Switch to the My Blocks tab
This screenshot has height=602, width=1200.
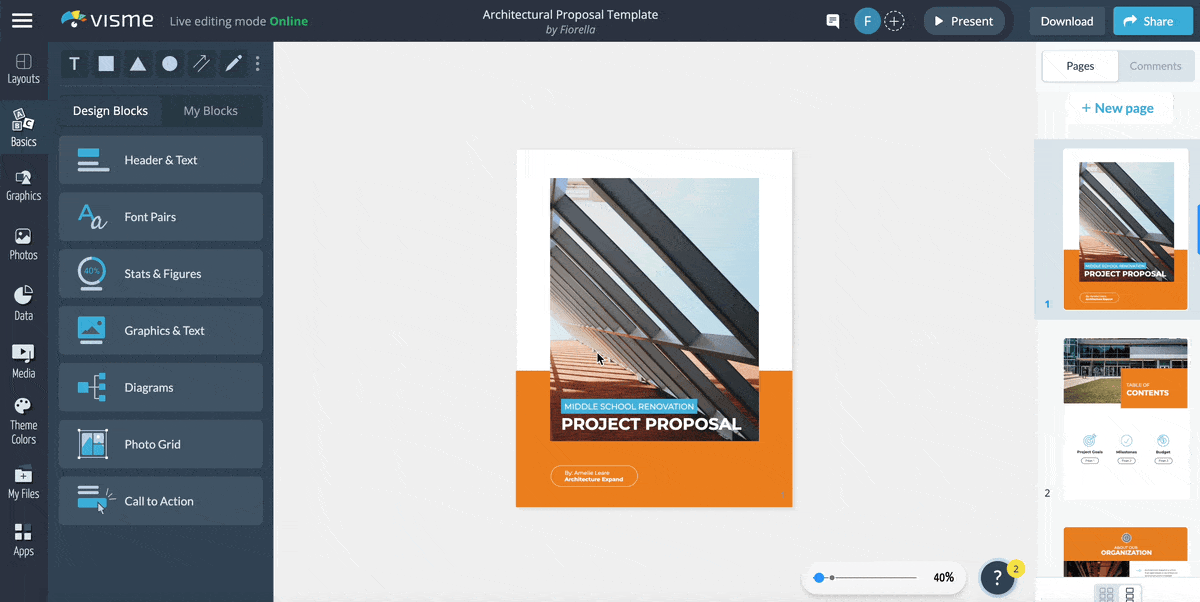coord(211,111)
